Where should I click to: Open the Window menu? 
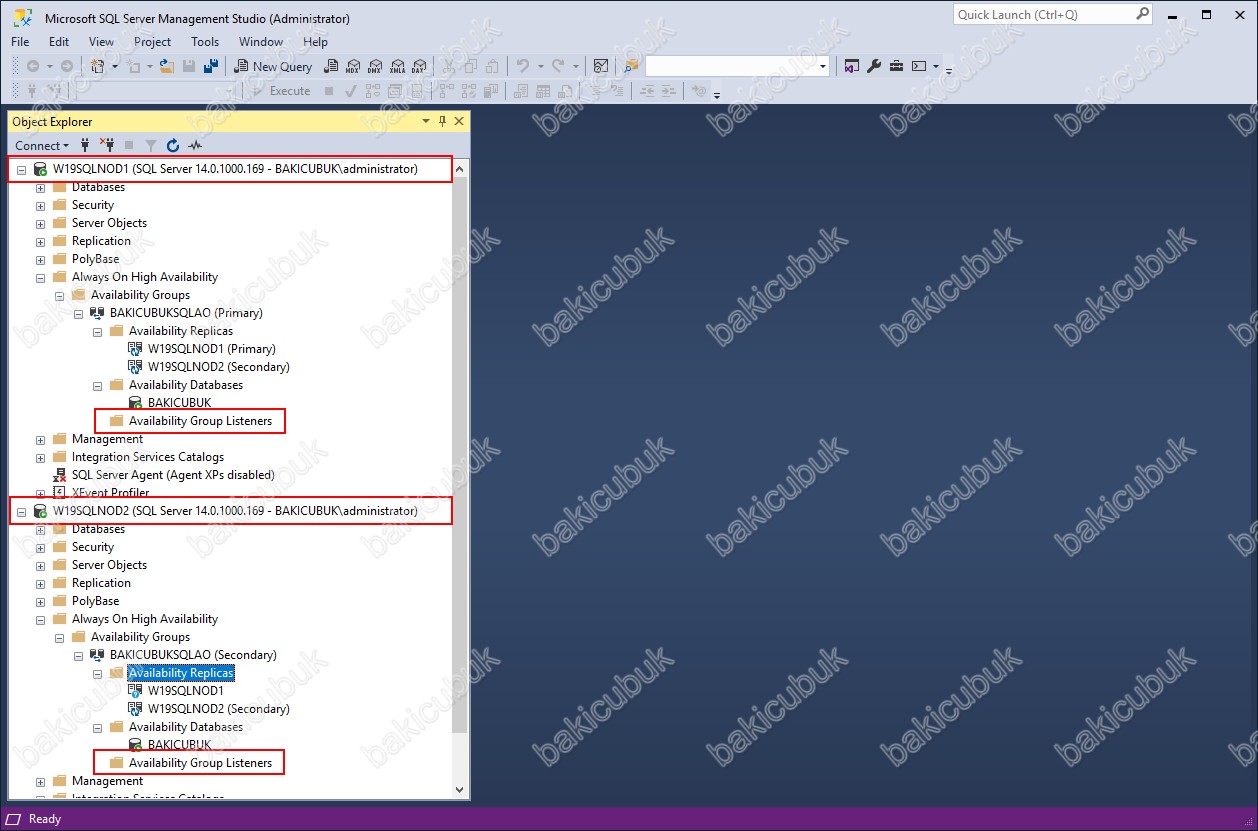point(261,42)
